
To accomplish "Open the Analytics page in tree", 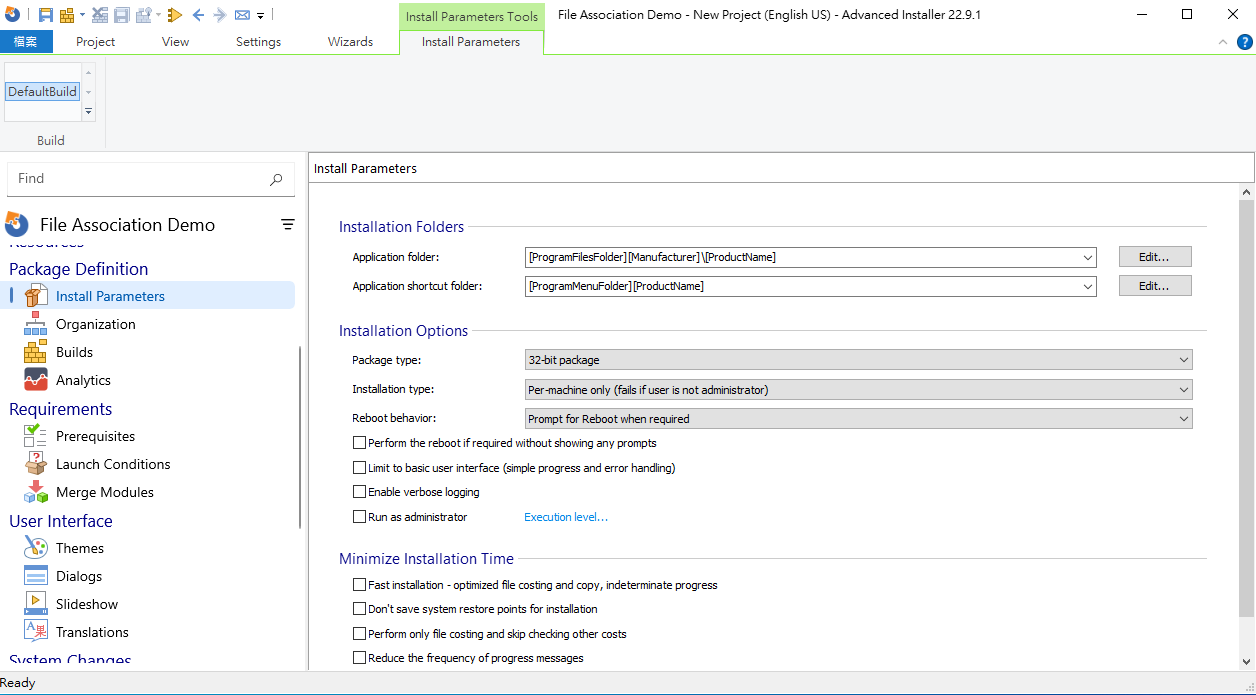I will click(x=83, y=380).
